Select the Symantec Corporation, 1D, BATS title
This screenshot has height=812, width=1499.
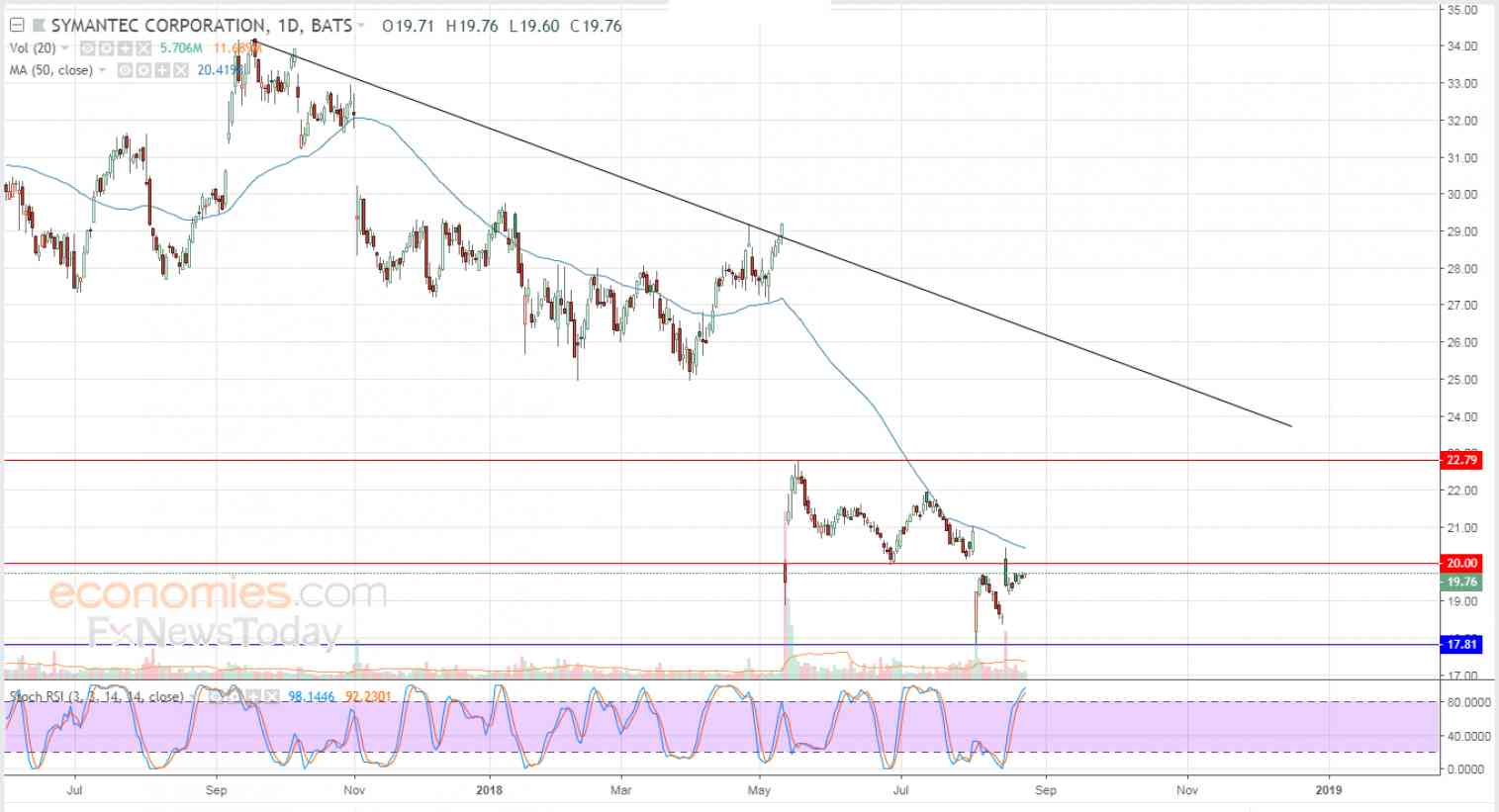coord(201,26)
